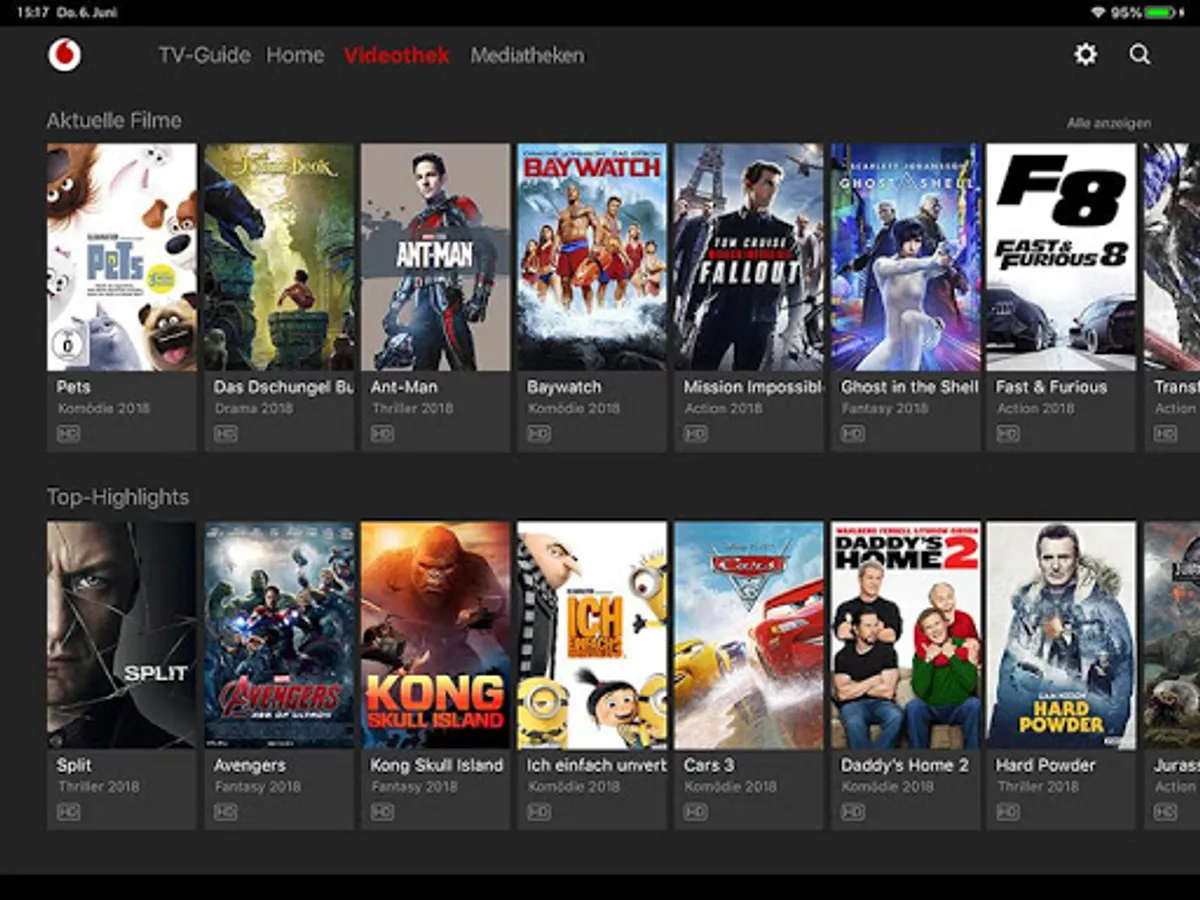Click the 'Mission Impossible' title text

coord(753,387)
